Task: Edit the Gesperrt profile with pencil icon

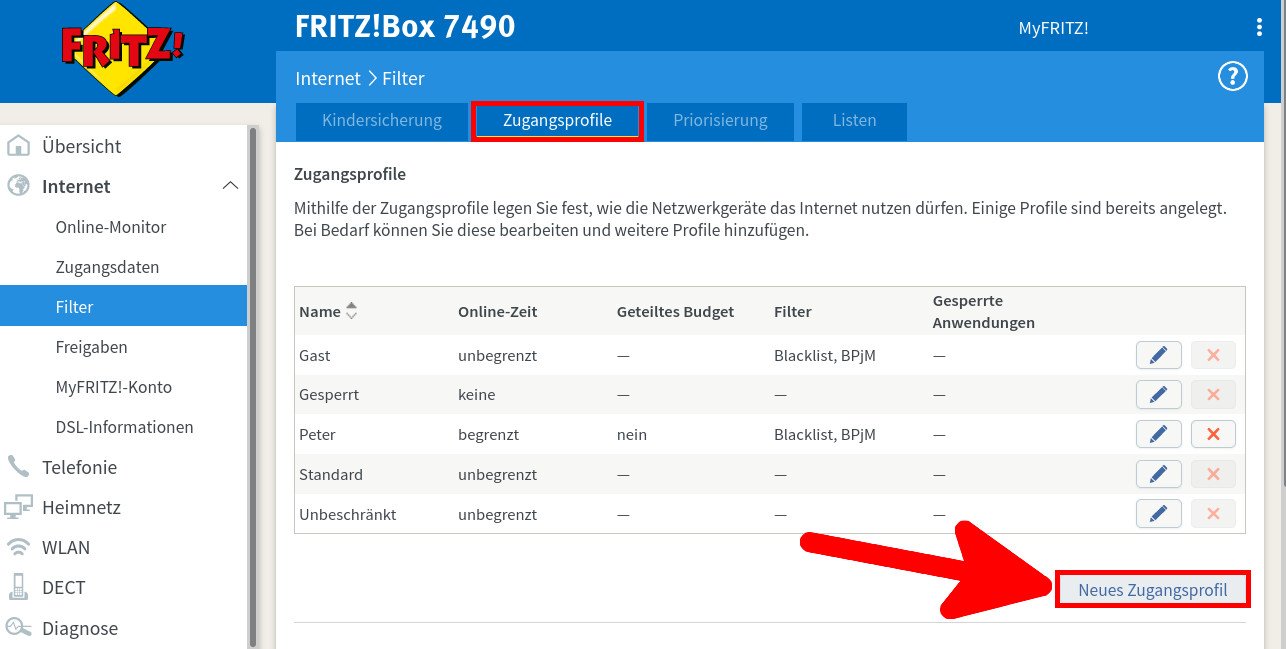Action: click(x=1159, y=395)
